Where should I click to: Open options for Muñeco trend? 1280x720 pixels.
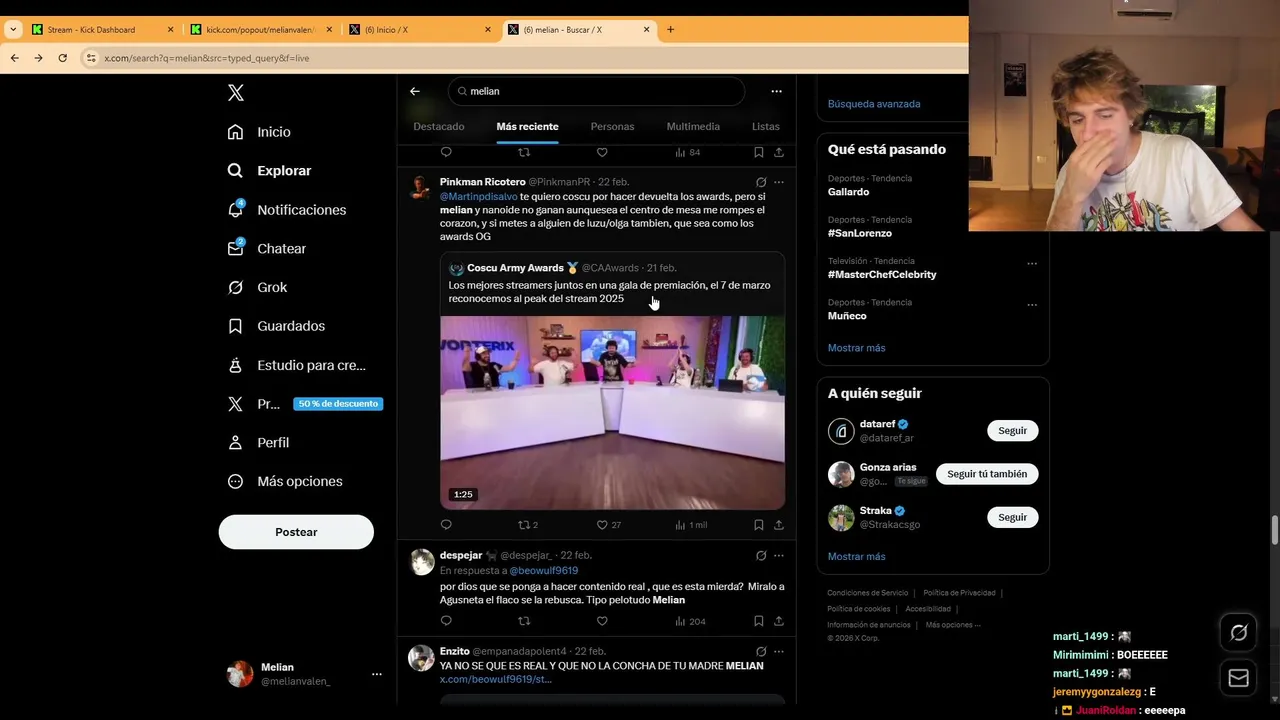pyautogui.click(x=1032, y=304)
